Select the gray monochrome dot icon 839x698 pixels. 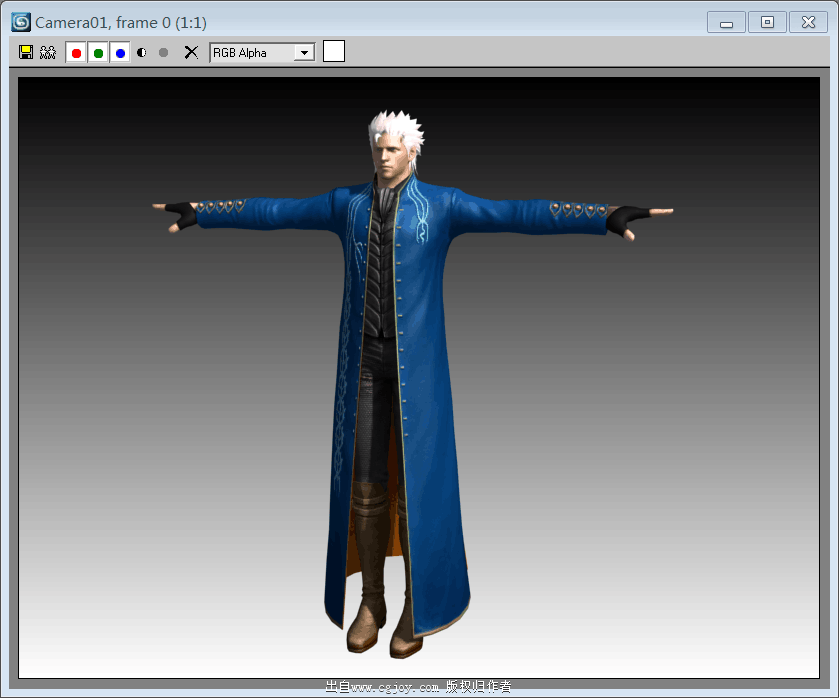(x=162, y=52)
